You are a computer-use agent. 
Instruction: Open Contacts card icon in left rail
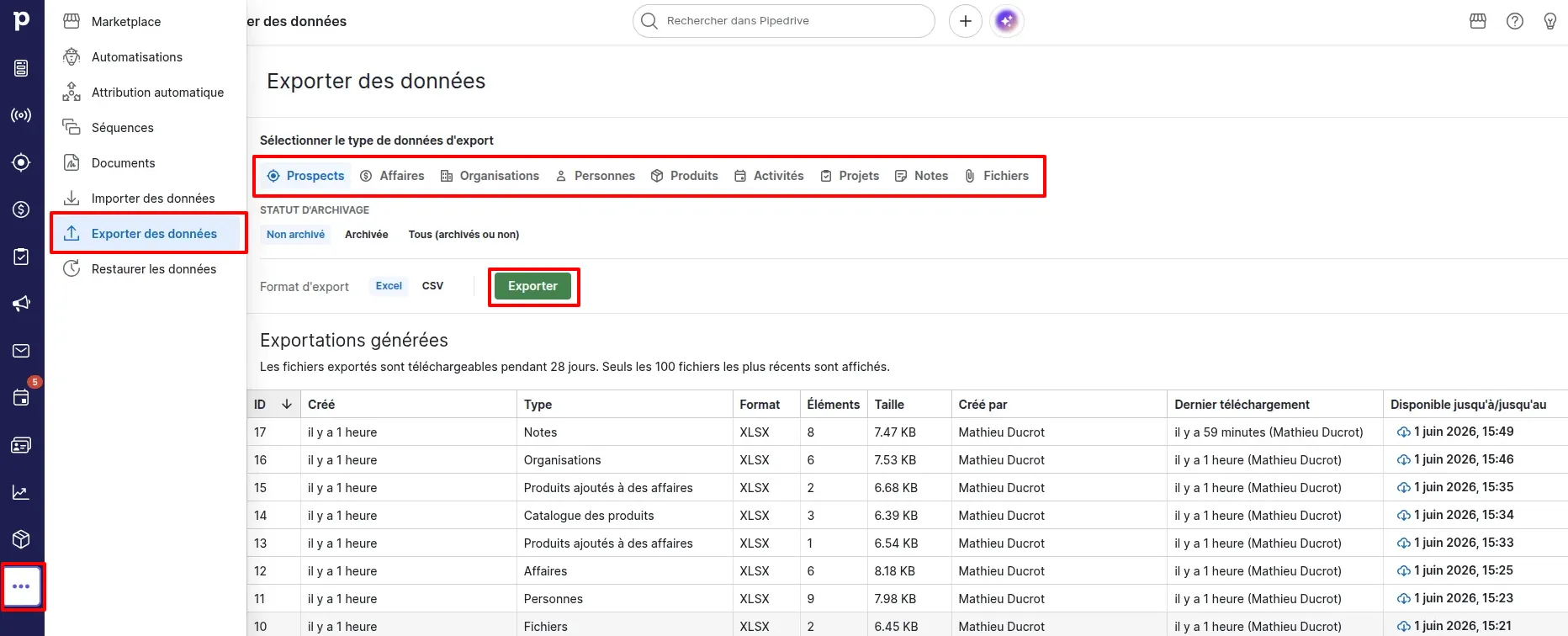click(x=22, y=445)
